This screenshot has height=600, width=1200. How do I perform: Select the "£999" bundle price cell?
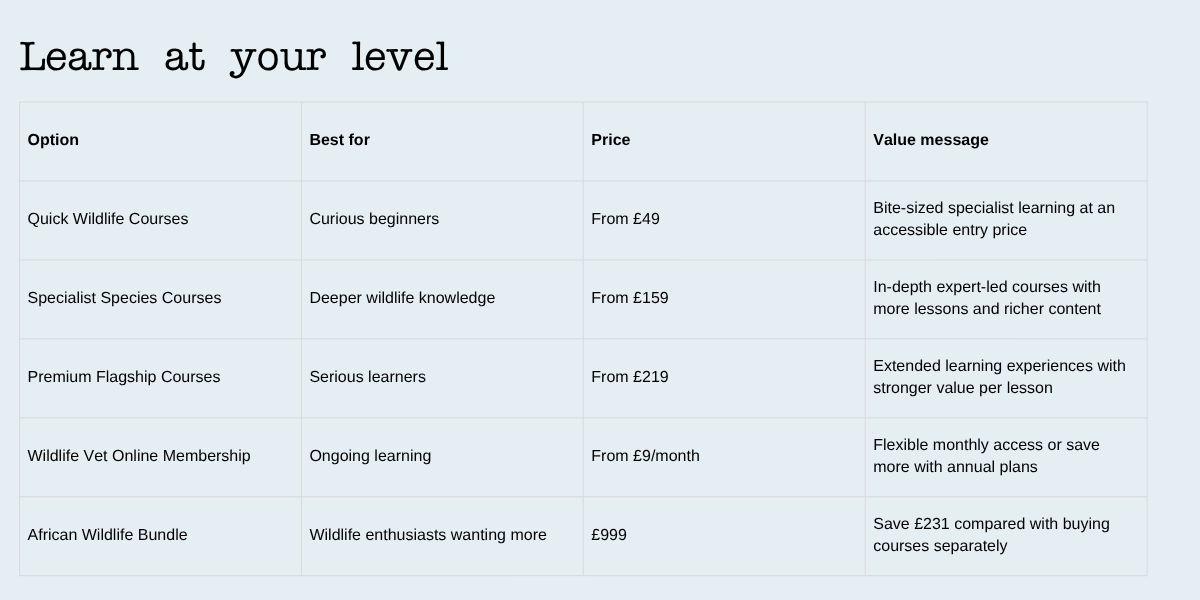pyautogui.click(x=609, y=535)
